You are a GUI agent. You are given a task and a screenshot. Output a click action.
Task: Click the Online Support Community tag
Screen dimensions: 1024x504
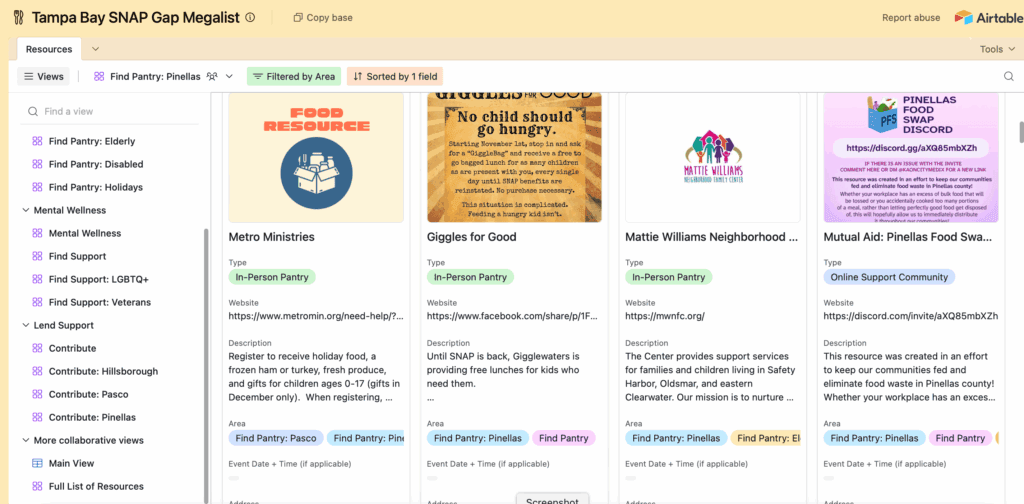tap(889, 277)
